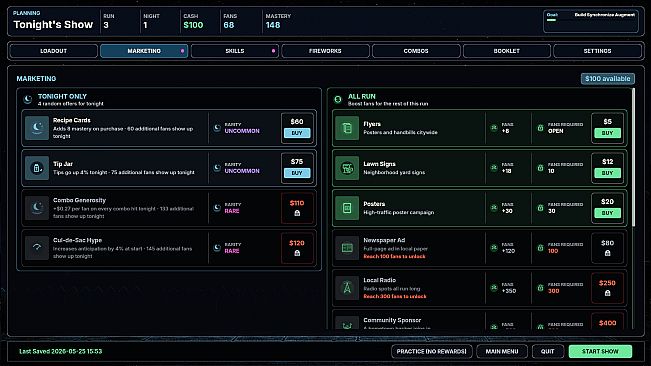Click the Local Radio tower icon
Image resolution: width=651 pixels, height=366 pixels.
pyautogui.click(x=347, y=288)
